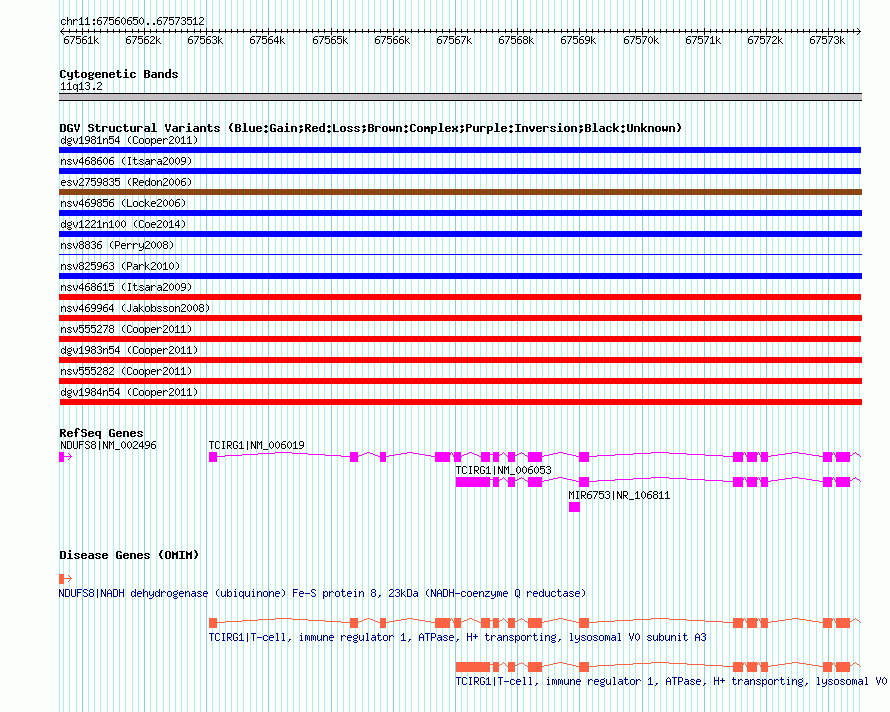Click the dgv1983n54 (Cooper2011) variant label
Image resolution: width=890 pixels, height=712 pixels.
(x=129, y=350)
